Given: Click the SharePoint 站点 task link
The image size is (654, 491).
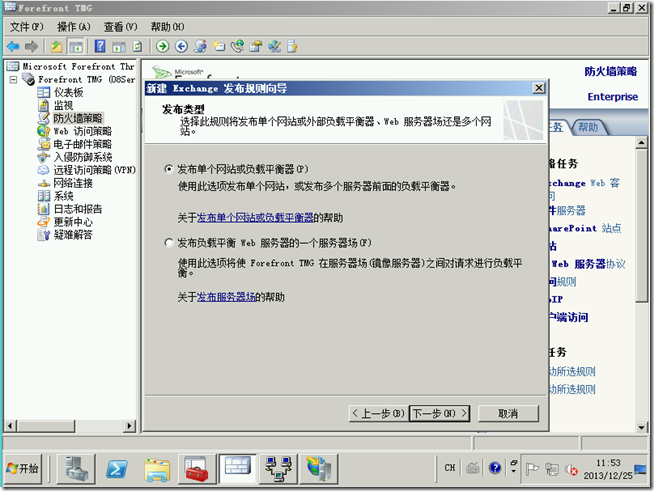Looking at the screenshot, I should [585, 228].
